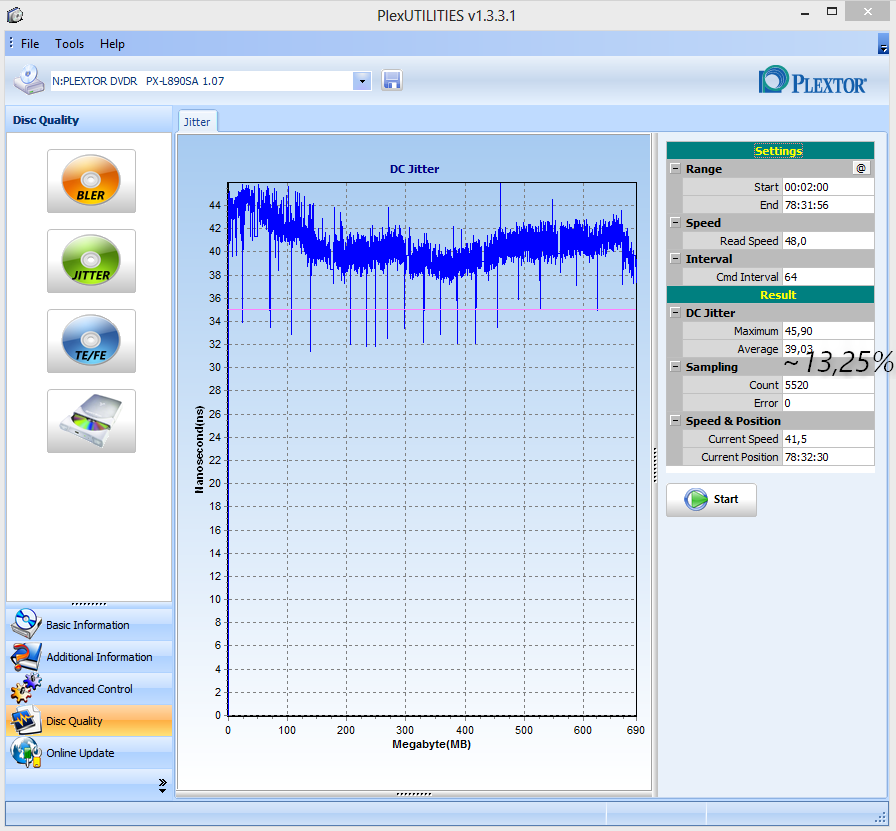The height and width of the screenshot is (831, 896).
Task: Click the Result header label
Action: click(x=778, y=295)
